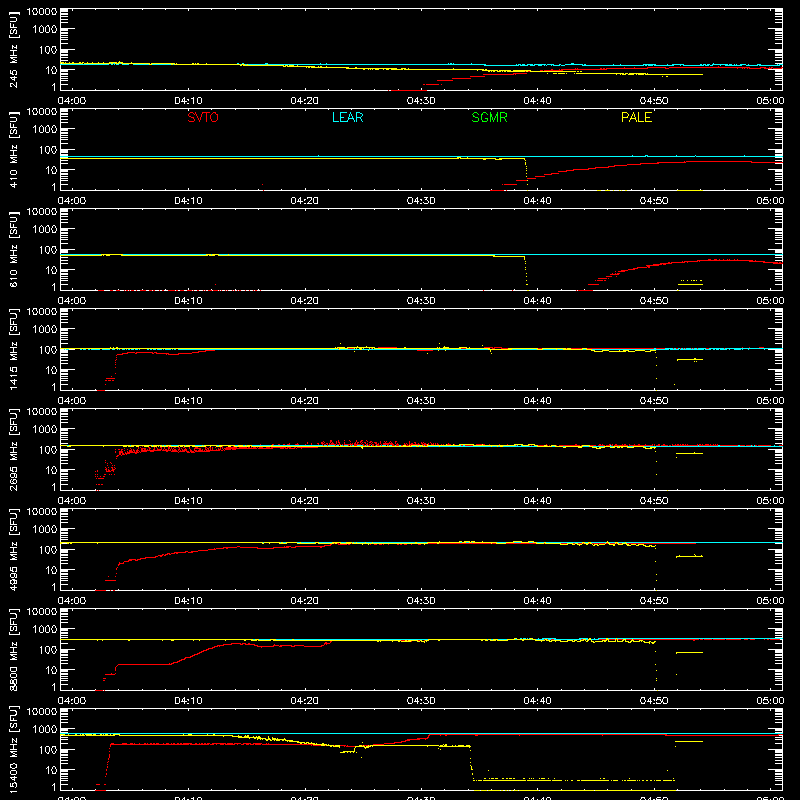Click the 100 tick of the 15400 MHz panel
Viewport: 800px width, 800px height.
(48, 750)
